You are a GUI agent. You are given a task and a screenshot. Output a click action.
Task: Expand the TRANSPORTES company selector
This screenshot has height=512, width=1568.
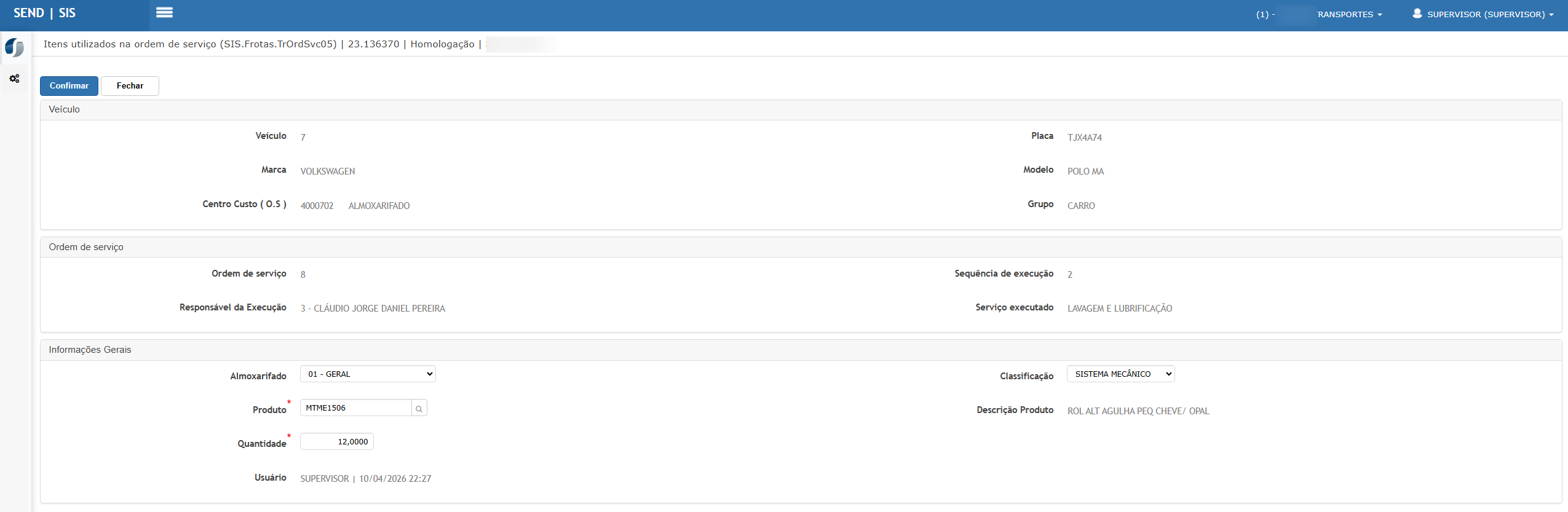tap(1348, 14)
